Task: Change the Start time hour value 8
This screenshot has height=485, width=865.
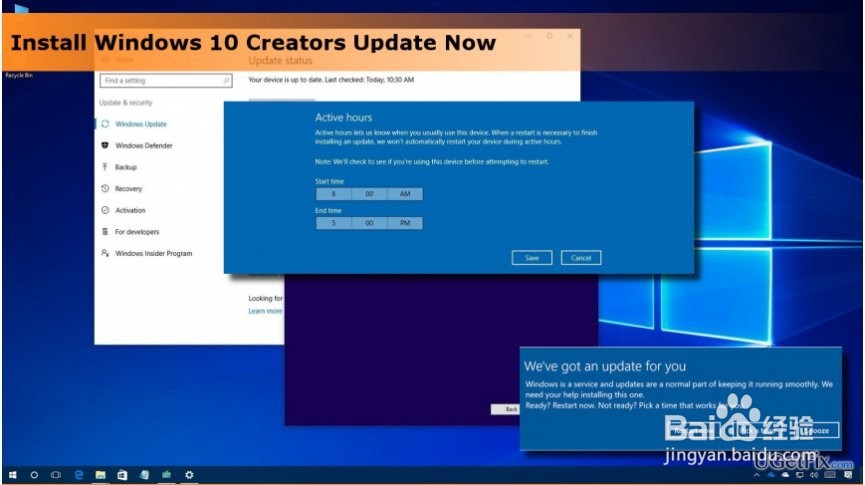Action: 333,194
